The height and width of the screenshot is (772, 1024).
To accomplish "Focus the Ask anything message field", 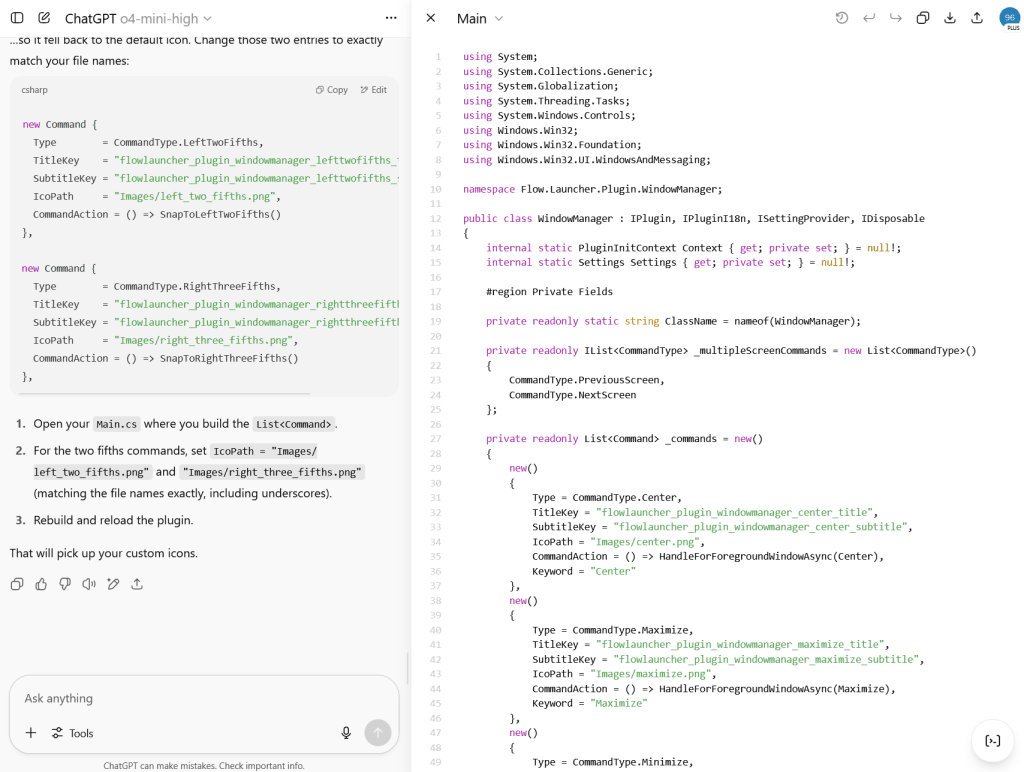I will pos(204,698).
